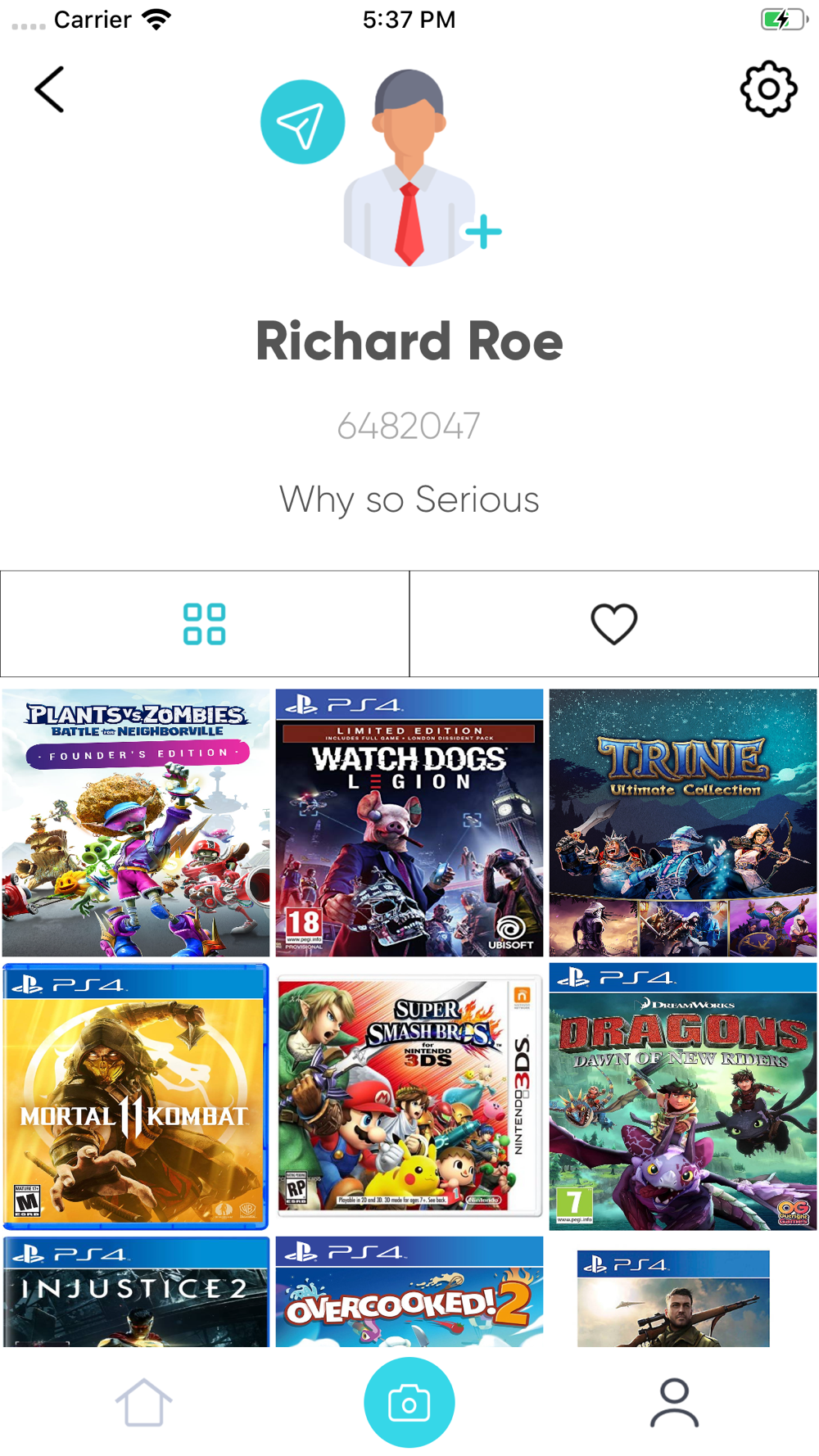819x1456 pixels.
Task: Open the camera button in bottom bar
Action: (409, 1403)
